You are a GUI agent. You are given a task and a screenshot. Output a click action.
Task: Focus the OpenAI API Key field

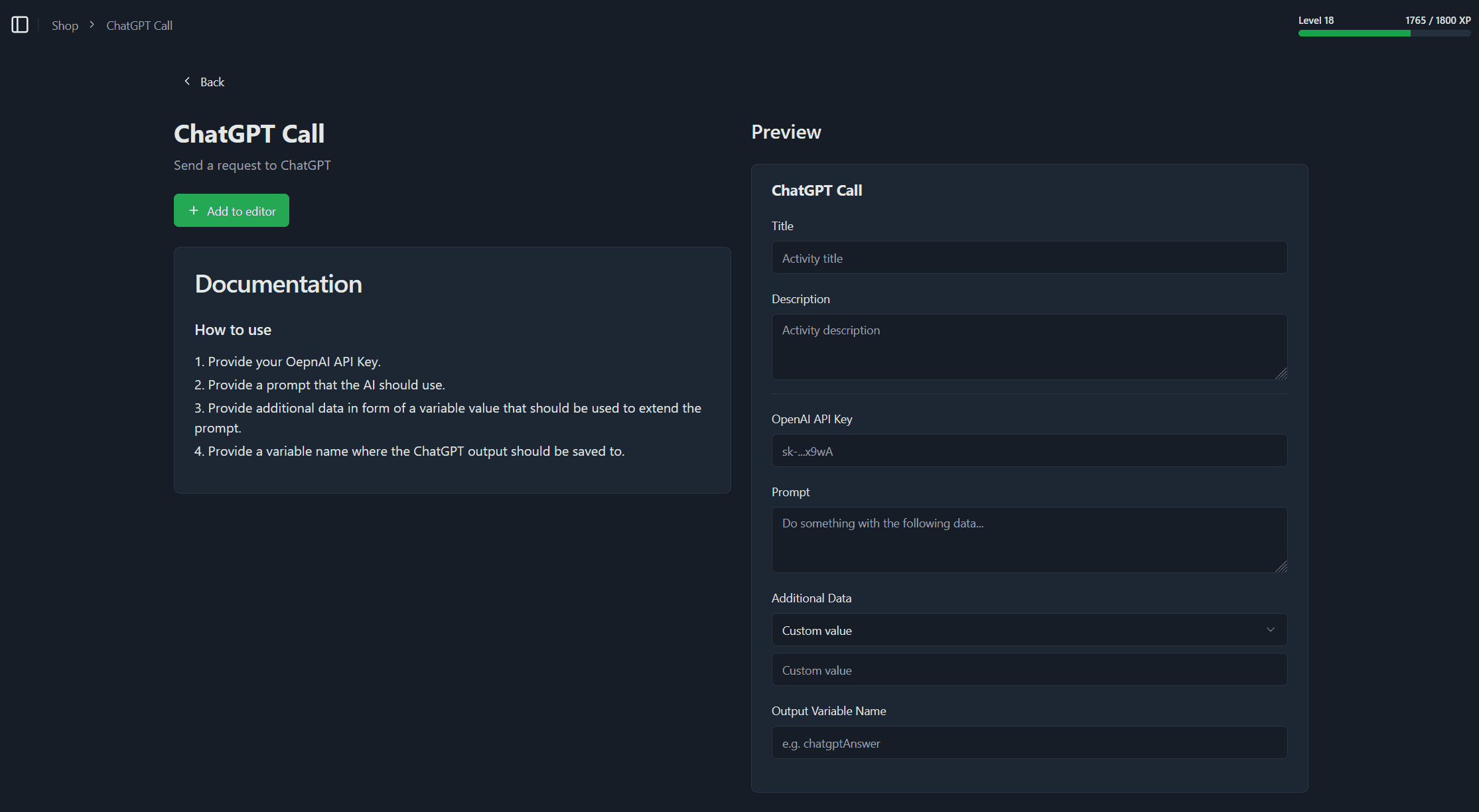pos(1029,450)
